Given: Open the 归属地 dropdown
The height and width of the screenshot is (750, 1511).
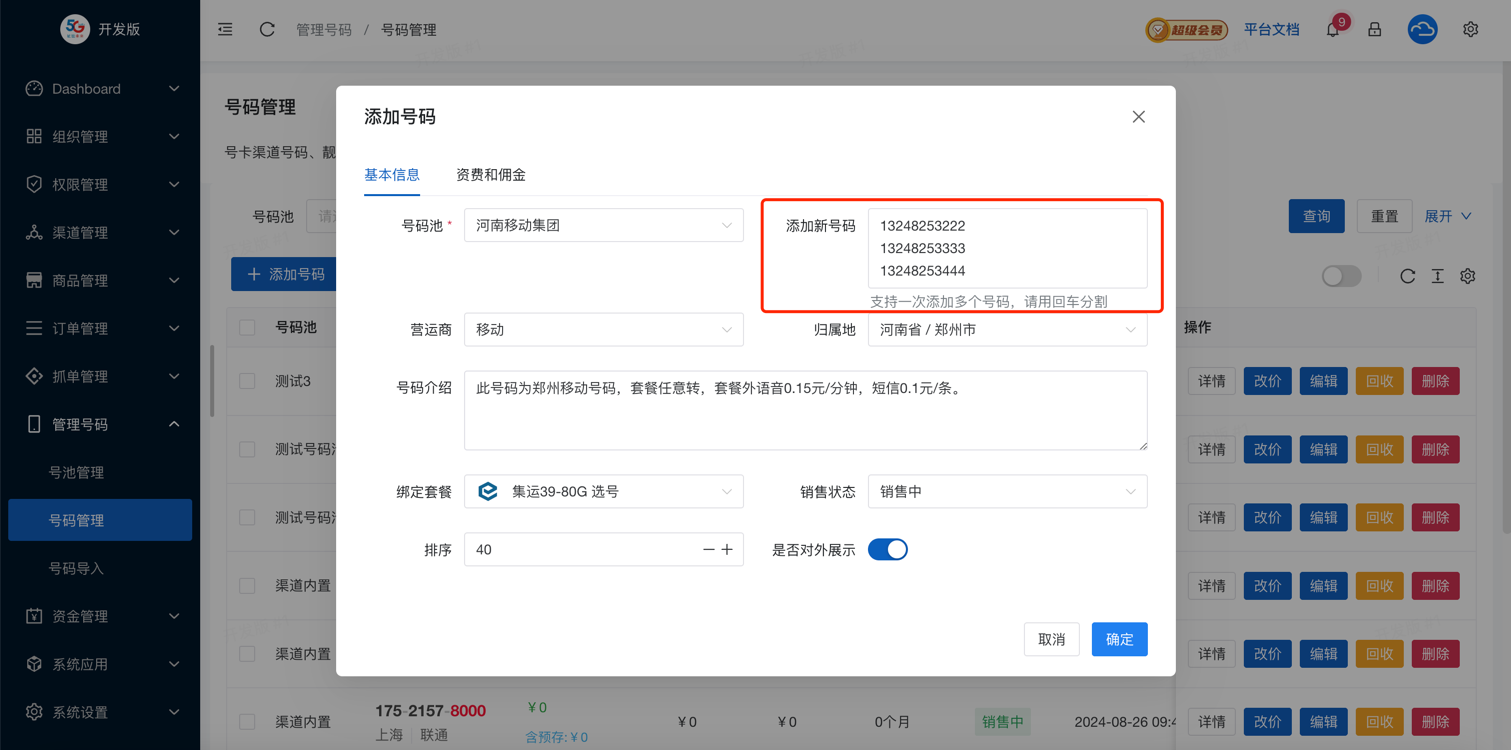Looking at the screenshot, I should (x=1007, y=330).
